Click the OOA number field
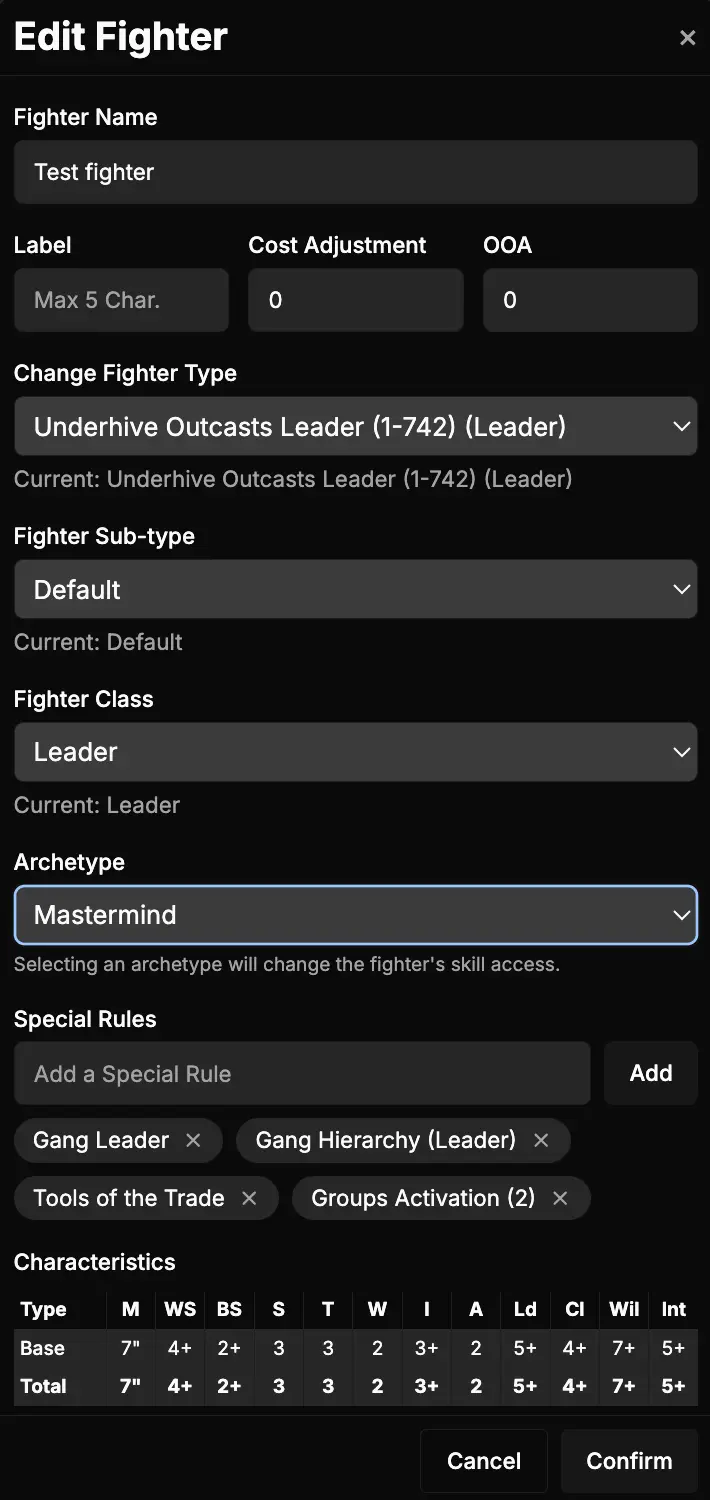710x1500 pixels. point(590,300)
